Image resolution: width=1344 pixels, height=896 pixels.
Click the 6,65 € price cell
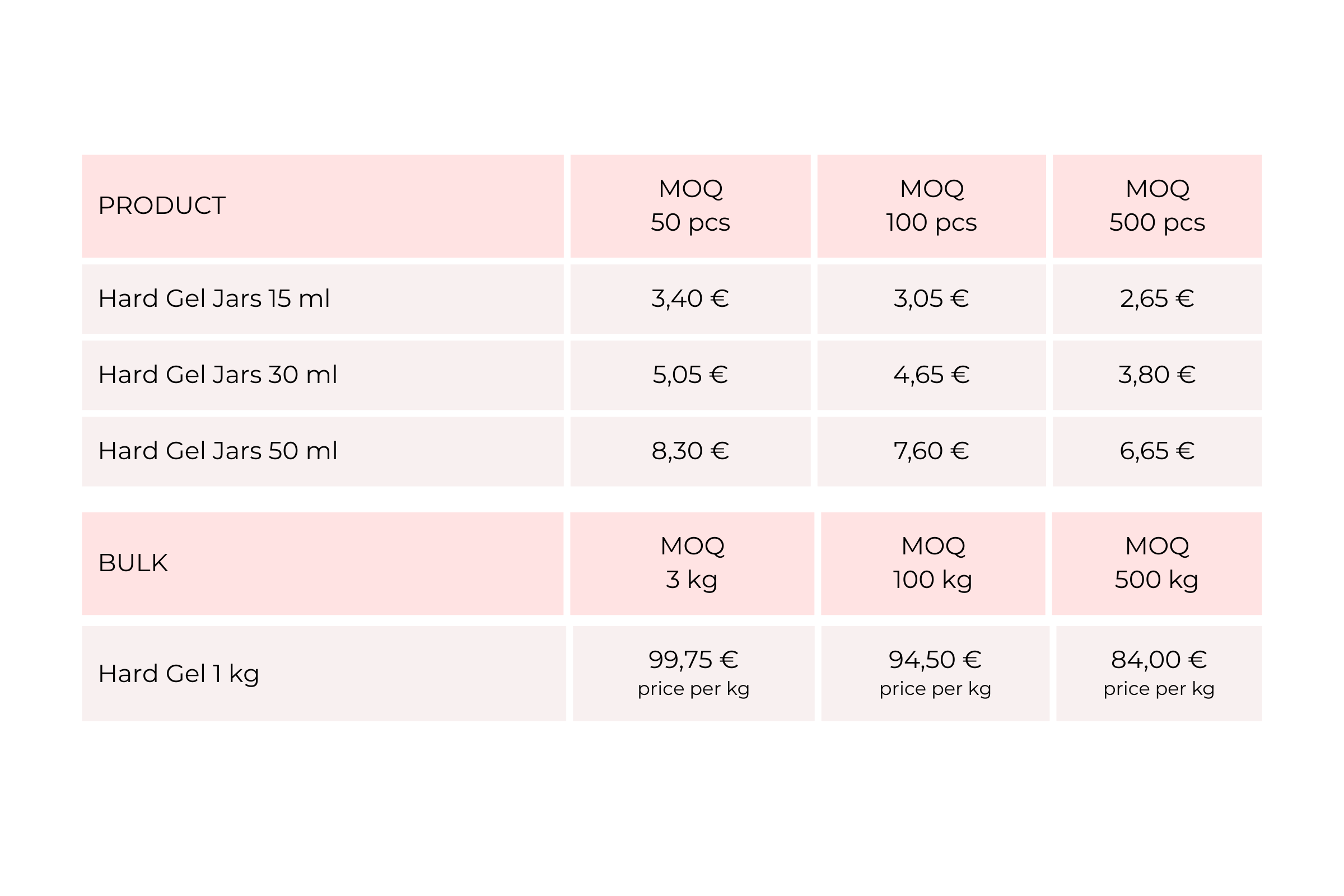pos(1157,451)
